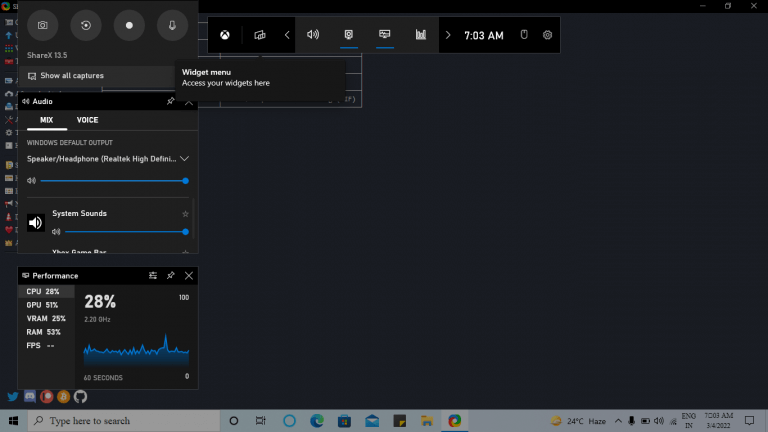Open Game Bar settings gear
The height and width of the screenshot is (432, 768).
pyautogui.click(x=548, y=35)
